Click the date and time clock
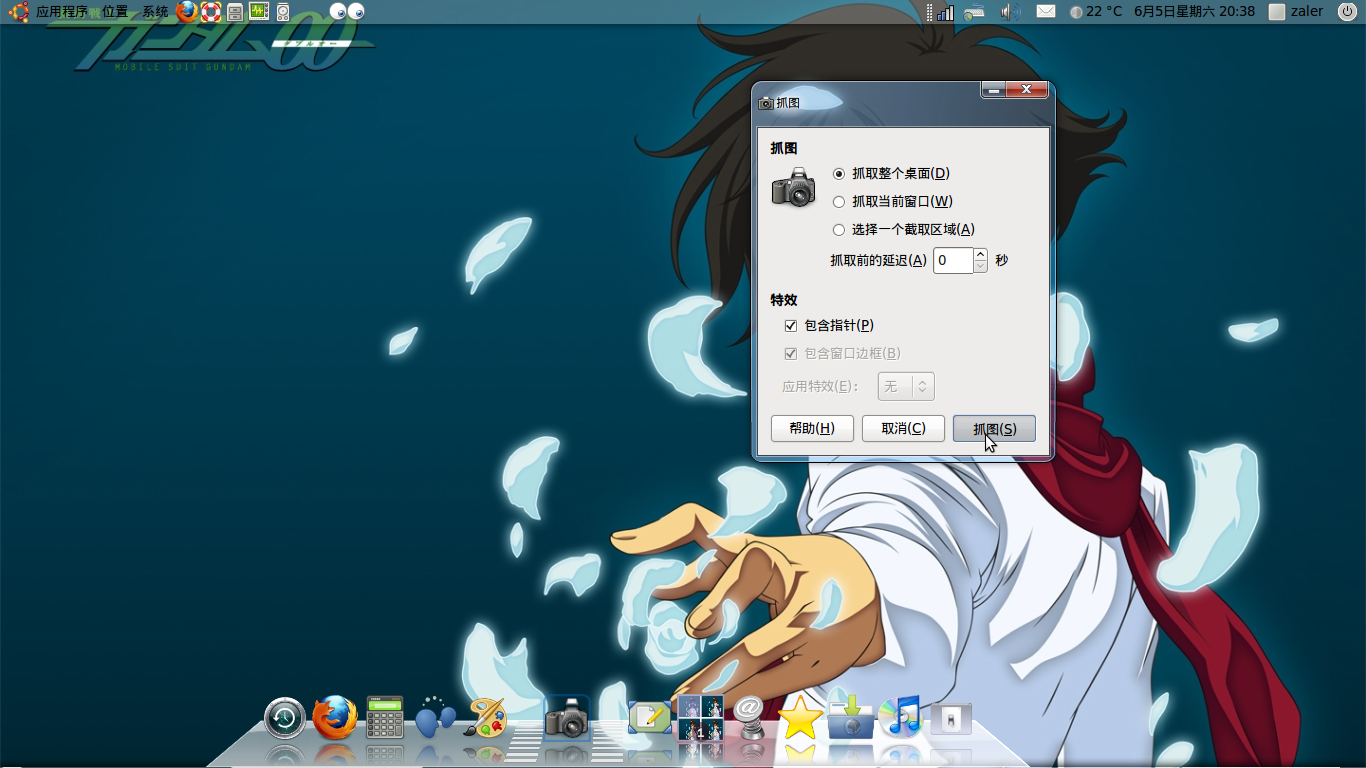The image size is (1366, 768). tap(1194, 12)
